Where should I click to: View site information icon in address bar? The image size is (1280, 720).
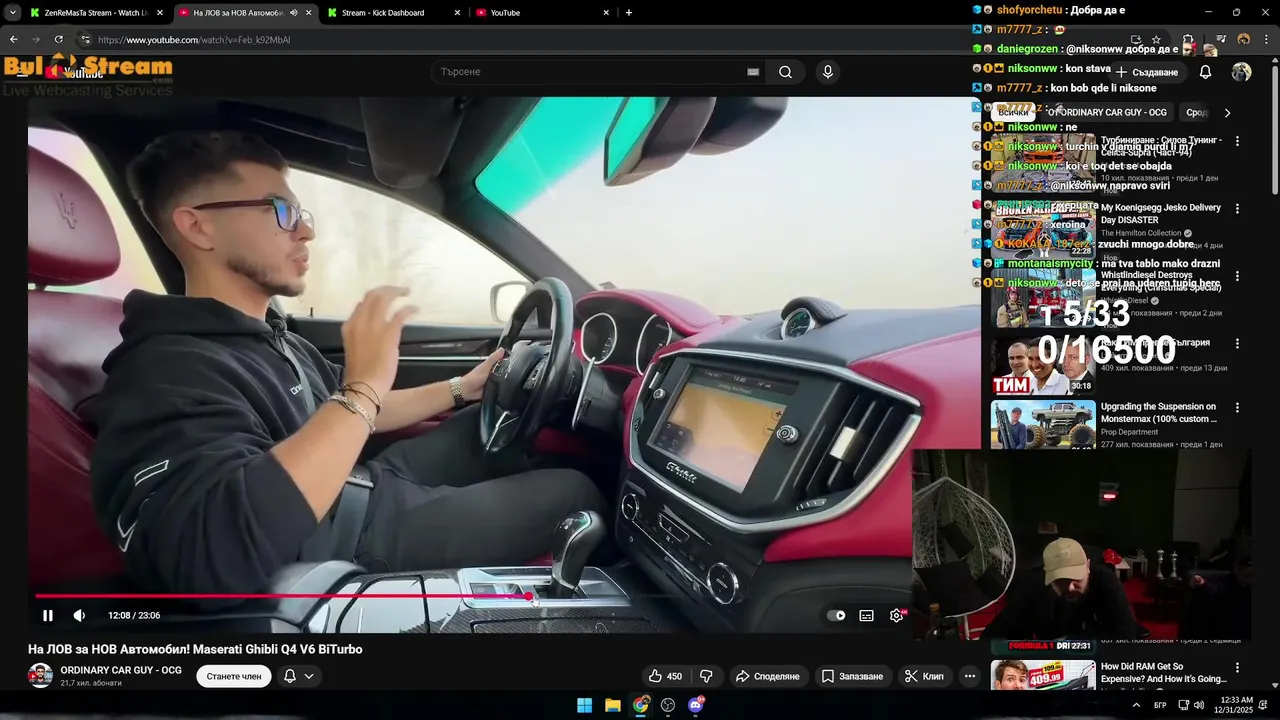85,40
